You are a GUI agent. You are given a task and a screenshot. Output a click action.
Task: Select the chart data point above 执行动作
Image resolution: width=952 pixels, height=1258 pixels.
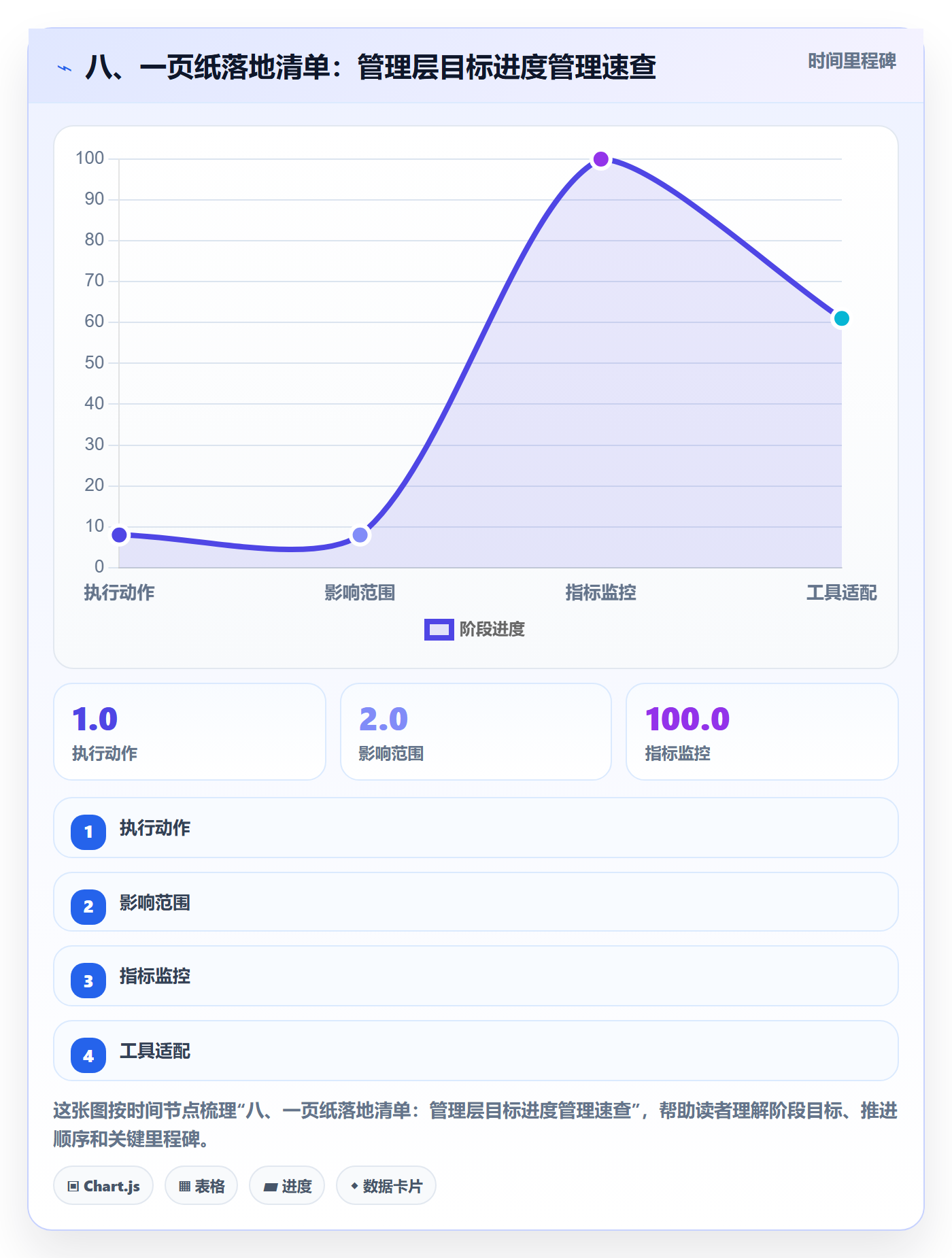(x=119, y=535)
